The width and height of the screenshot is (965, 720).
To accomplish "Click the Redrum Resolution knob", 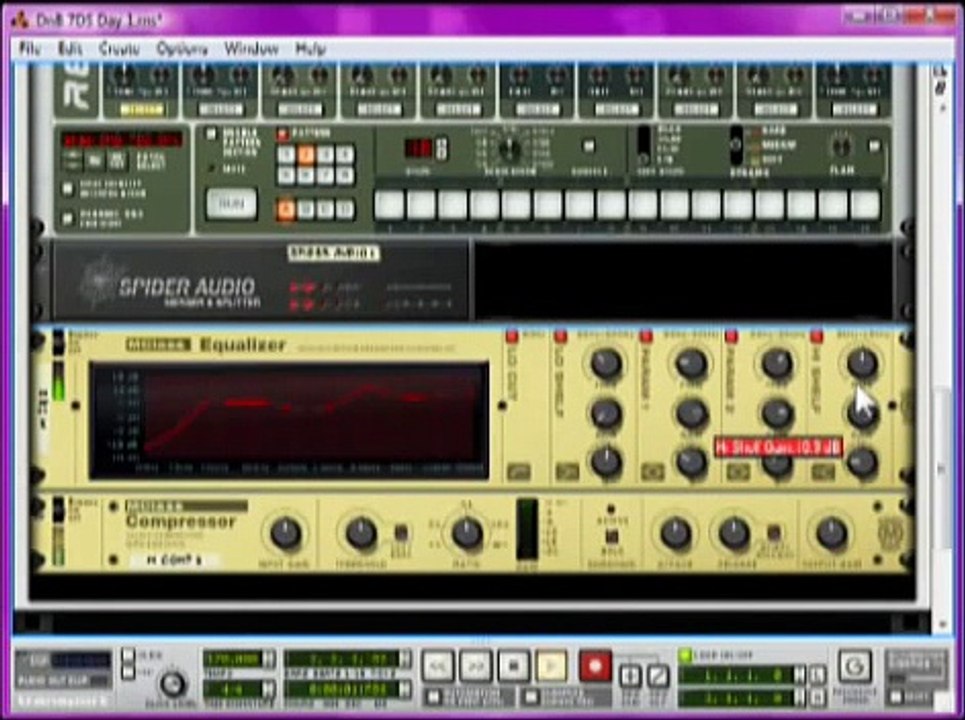I will [509, 148].
